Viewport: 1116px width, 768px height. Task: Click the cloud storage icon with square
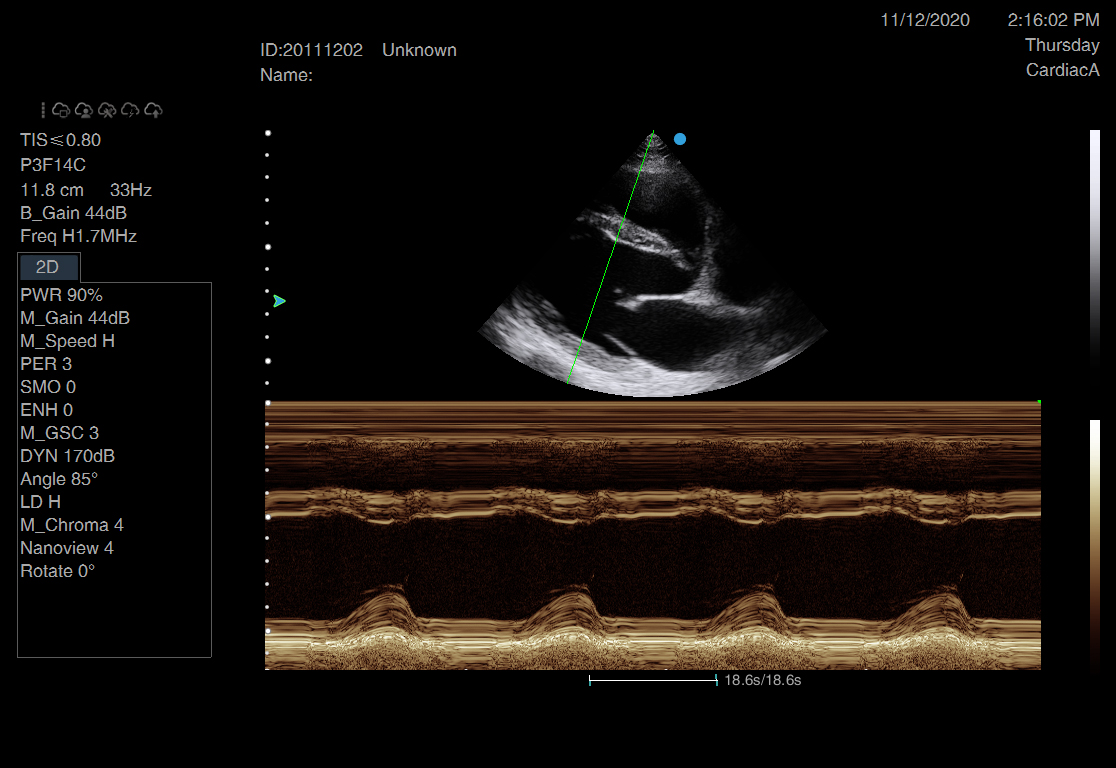click(61, 110)
